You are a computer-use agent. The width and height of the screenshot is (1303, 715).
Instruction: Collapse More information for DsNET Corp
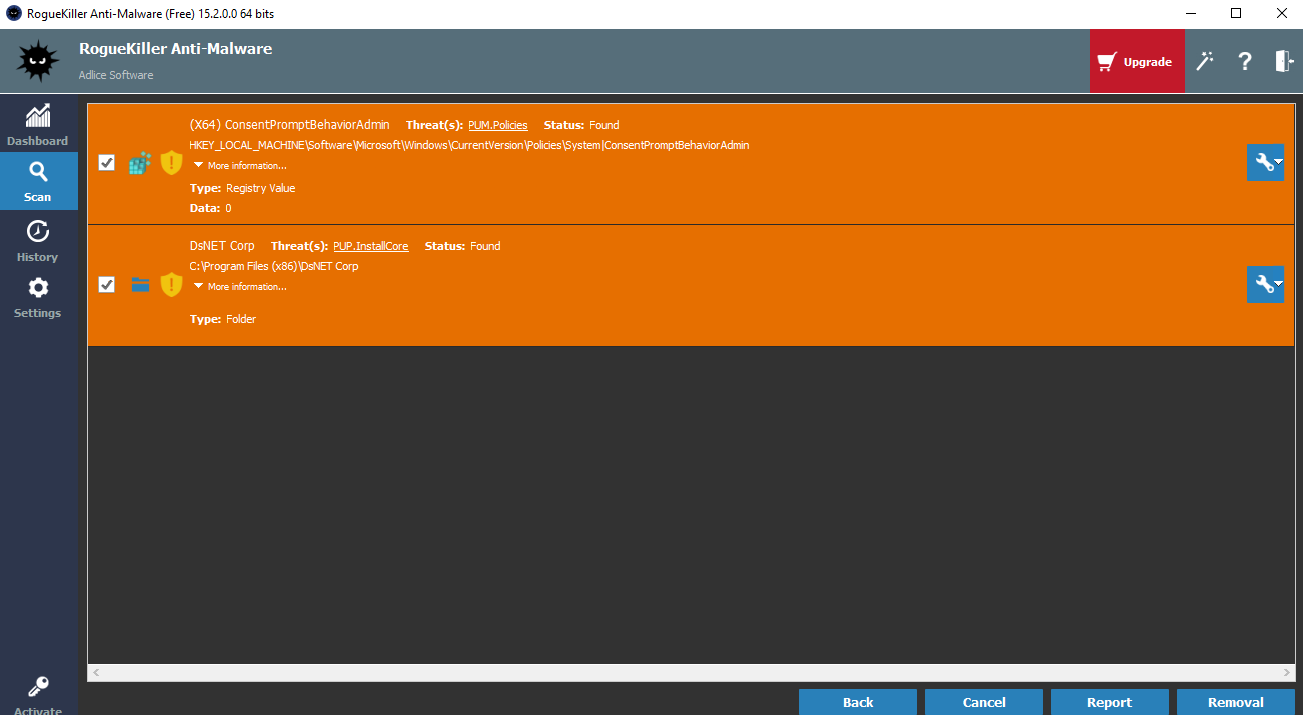point(240,287)
